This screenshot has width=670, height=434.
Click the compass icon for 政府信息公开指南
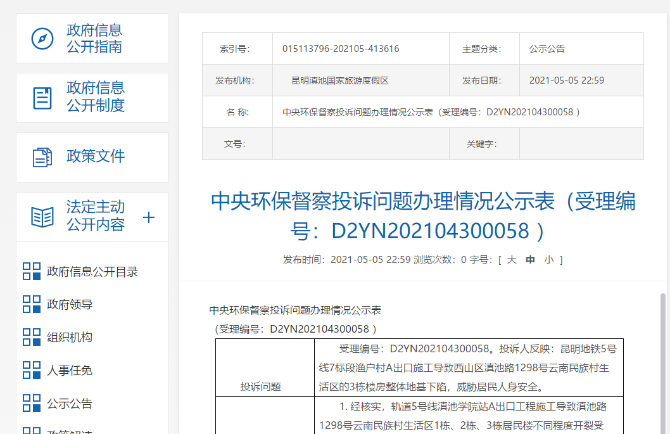[42, 38]
